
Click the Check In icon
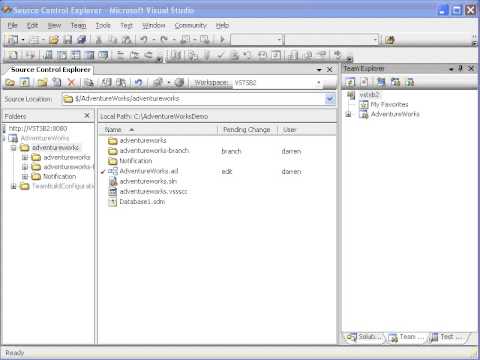point(121,82)
